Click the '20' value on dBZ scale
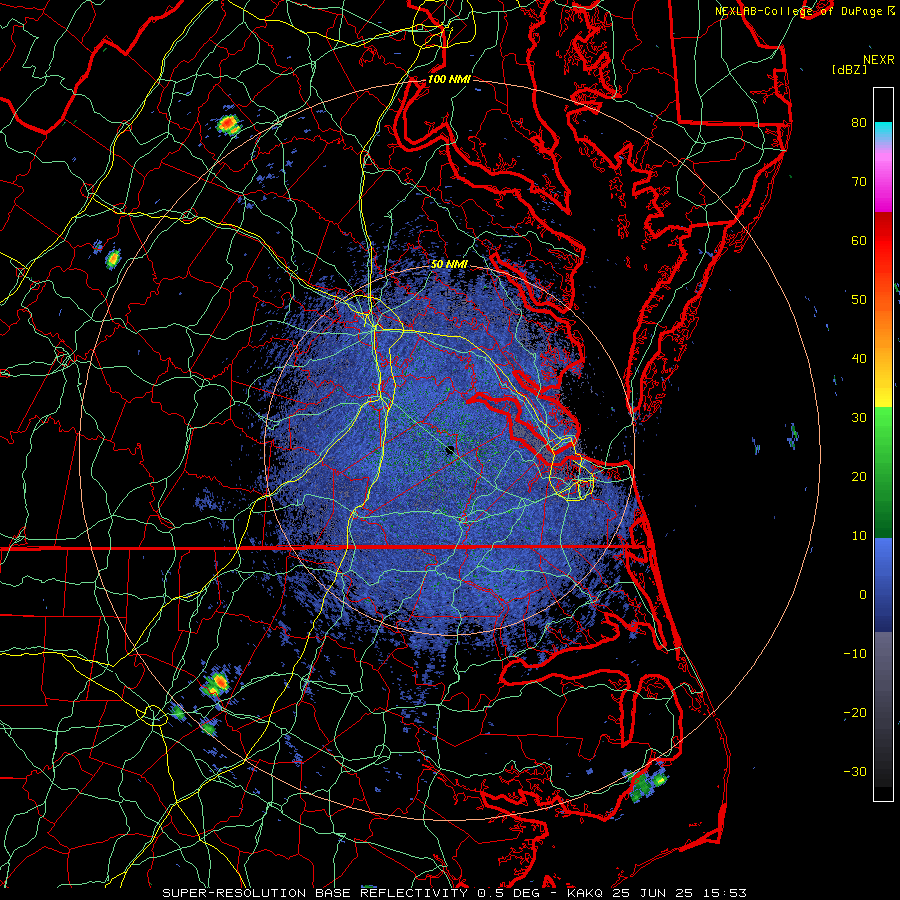The width and height of the screenshot is (900, 900). coord(859,477)
